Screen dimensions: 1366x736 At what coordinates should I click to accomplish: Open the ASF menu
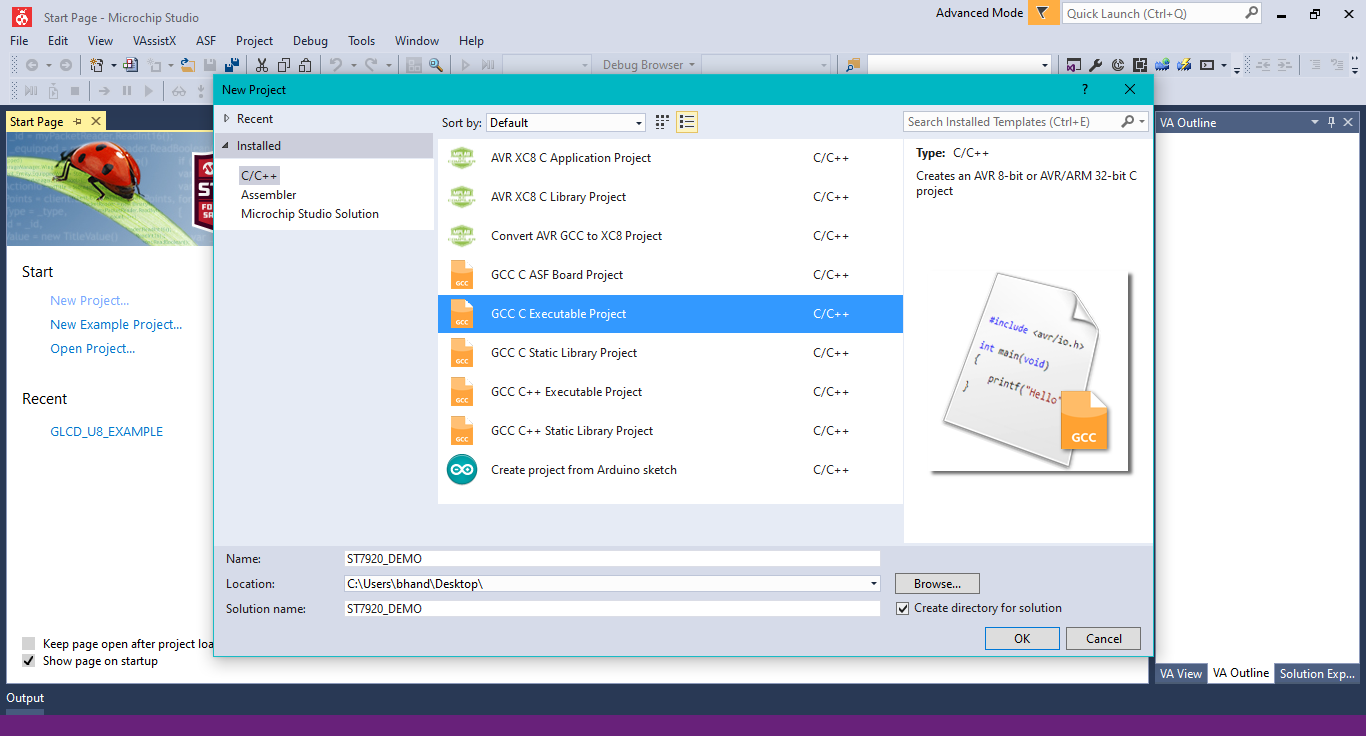coord(206,41)
